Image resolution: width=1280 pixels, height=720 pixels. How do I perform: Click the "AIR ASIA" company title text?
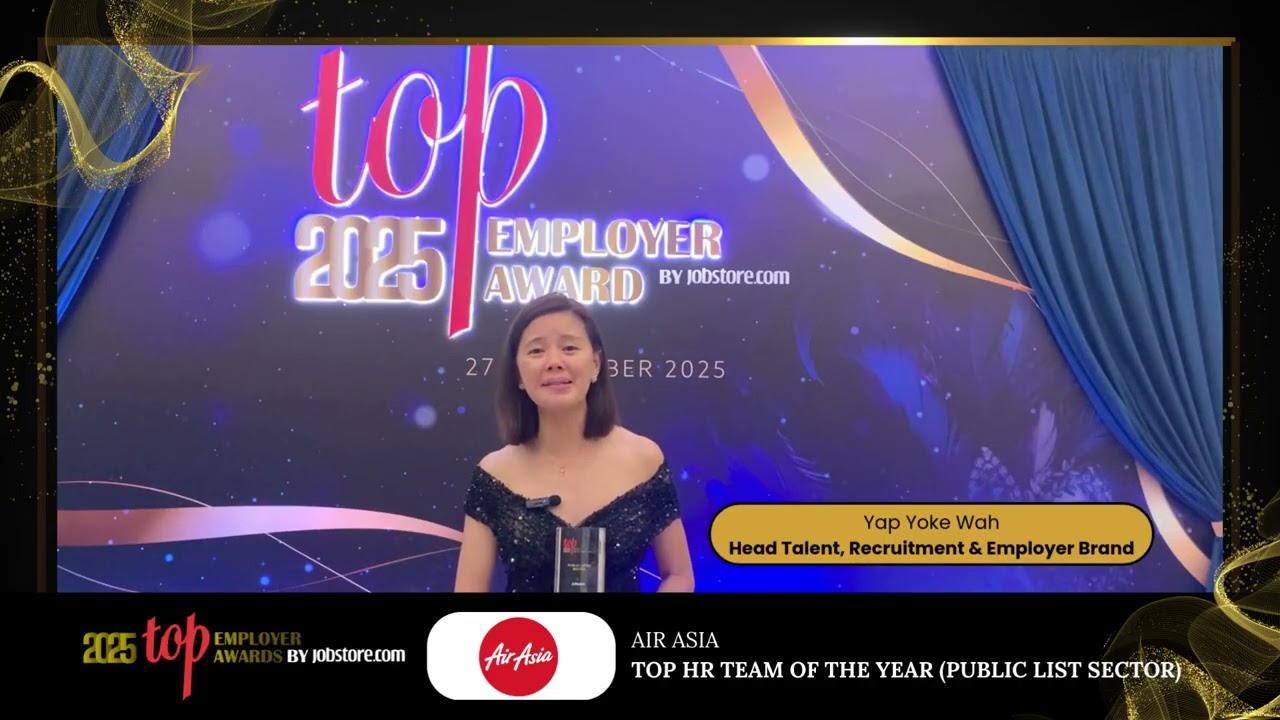tap(675, 641)
